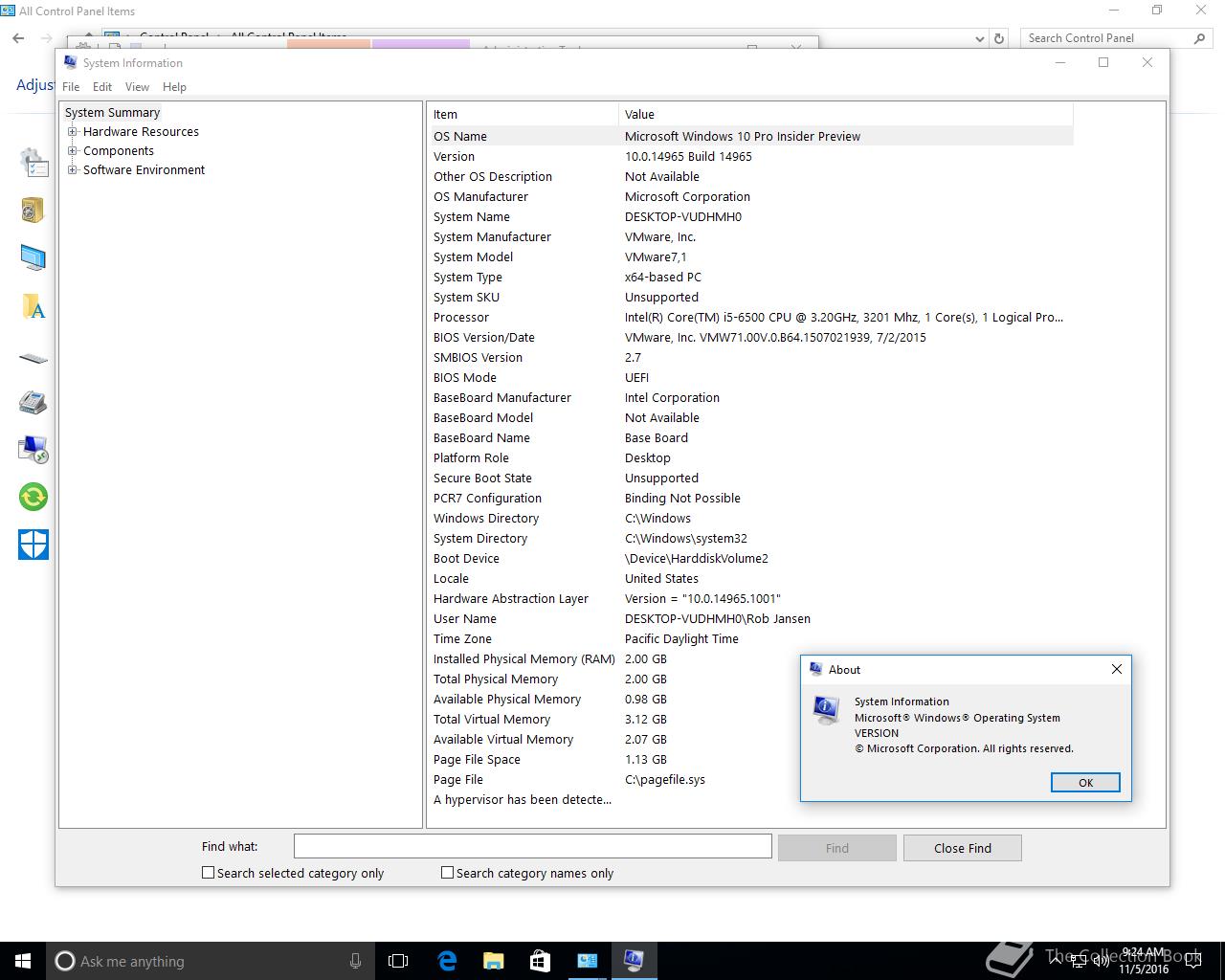Select the BIOS Version/Date row

pyautogui.click(x=751, y=337)
